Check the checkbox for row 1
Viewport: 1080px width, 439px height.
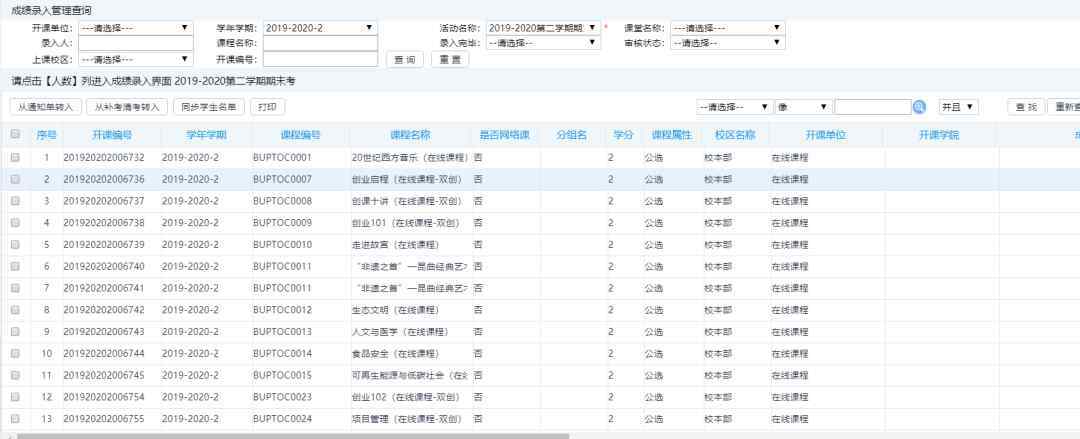point(15,157)
